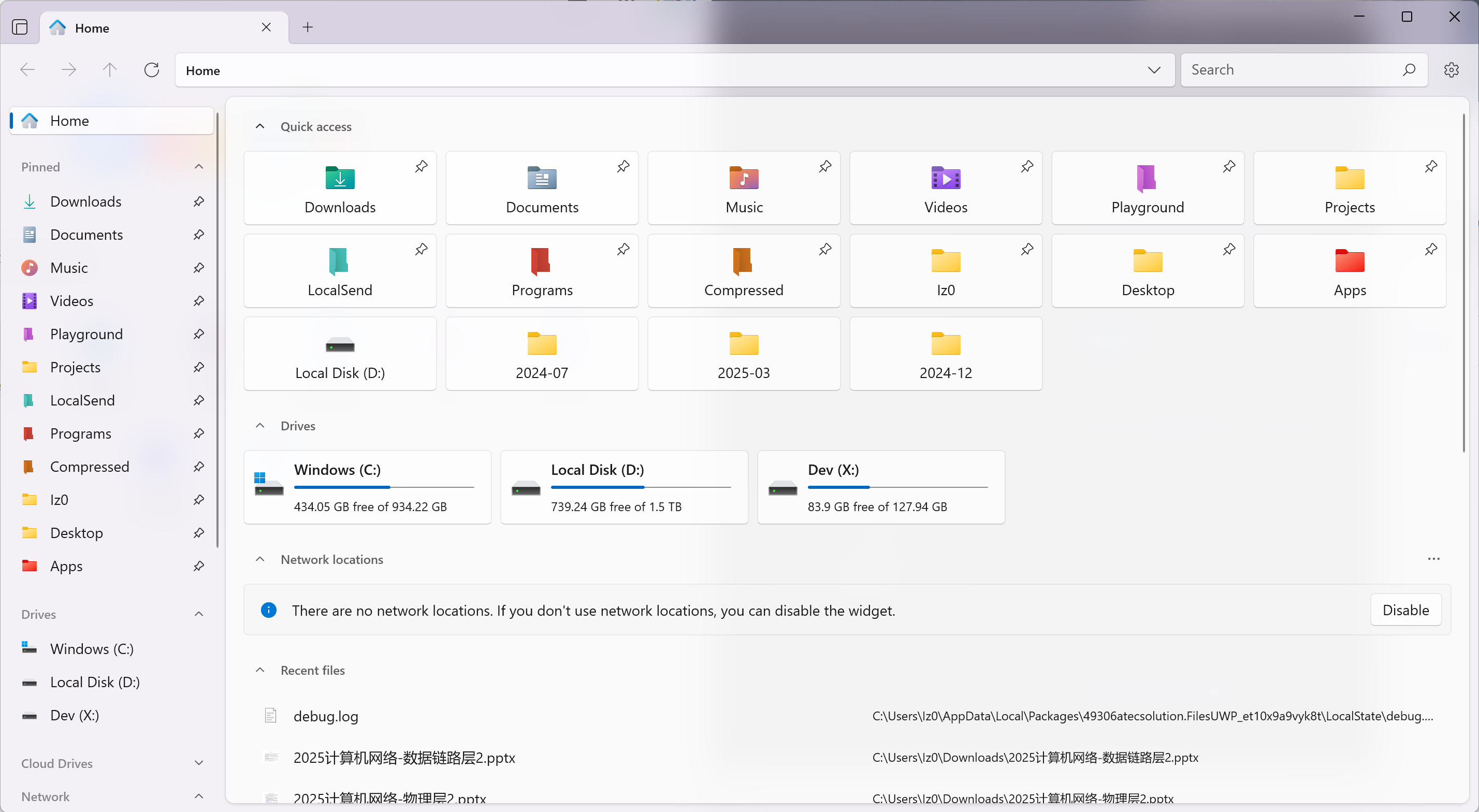This screenshot has width=1479, height=812.
Task: Toggle pin on the Apps tile
Action: coord(1431,249)
